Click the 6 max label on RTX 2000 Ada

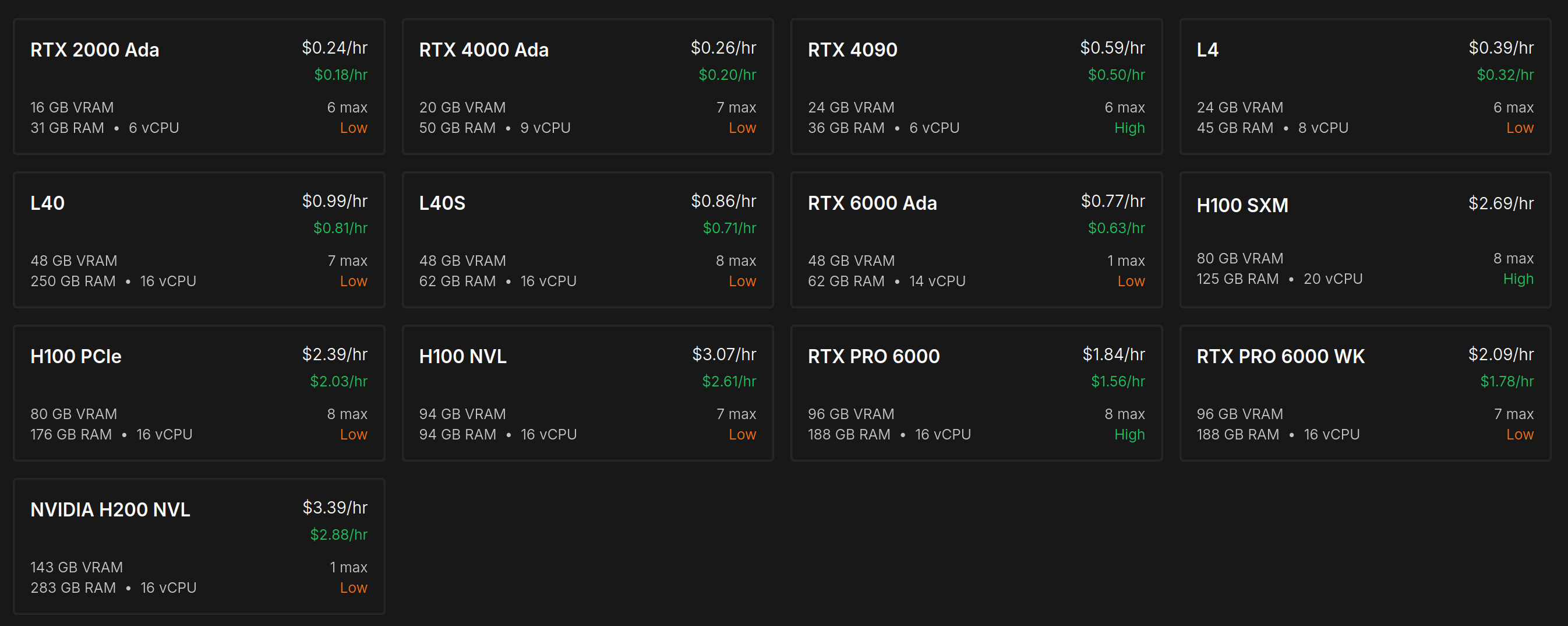(347, 107)
